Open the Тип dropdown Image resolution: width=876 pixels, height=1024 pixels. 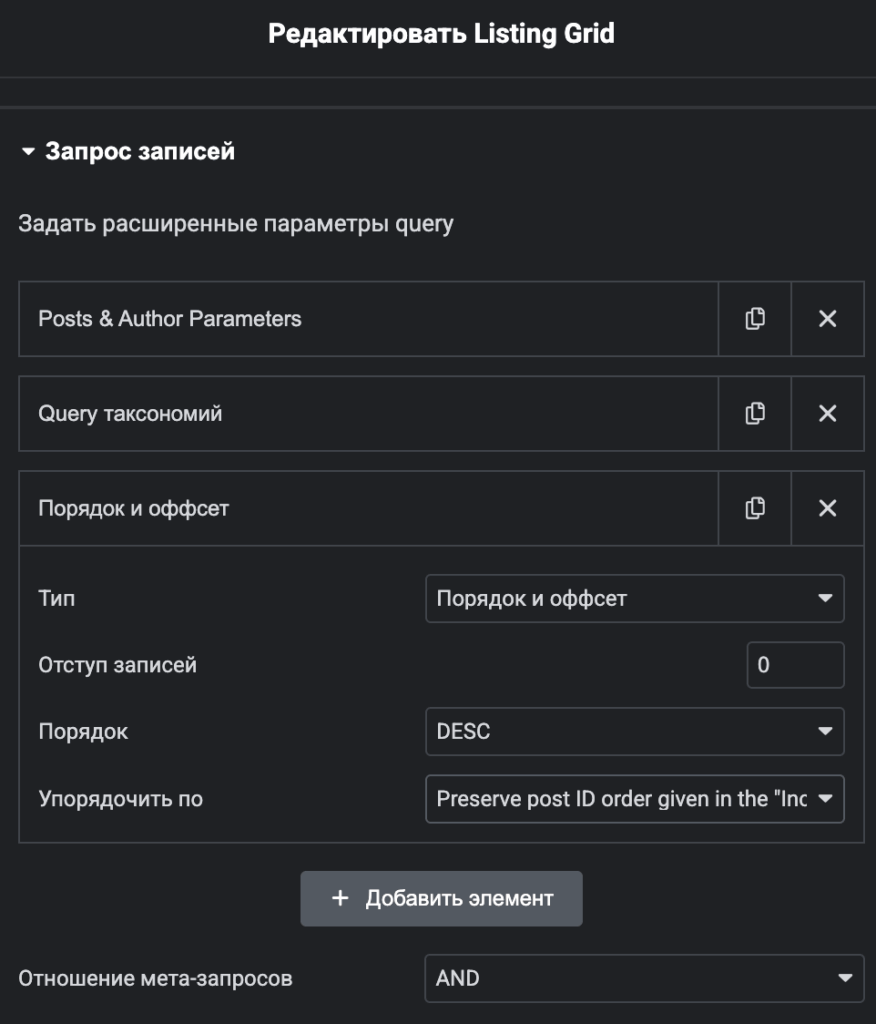click(x=634, y=598)
